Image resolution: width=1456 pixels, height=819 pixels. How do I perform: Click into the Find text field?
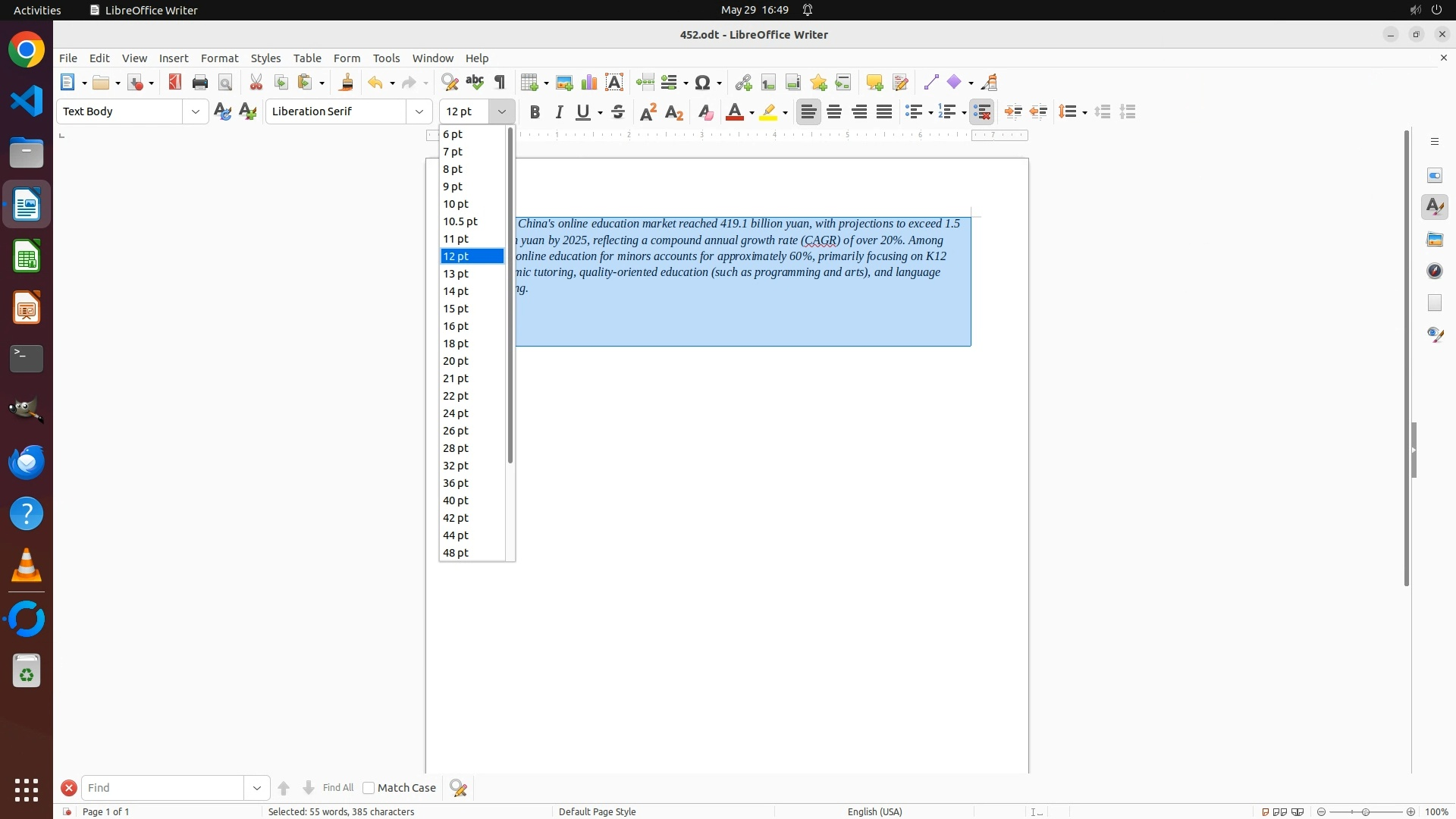162,788
